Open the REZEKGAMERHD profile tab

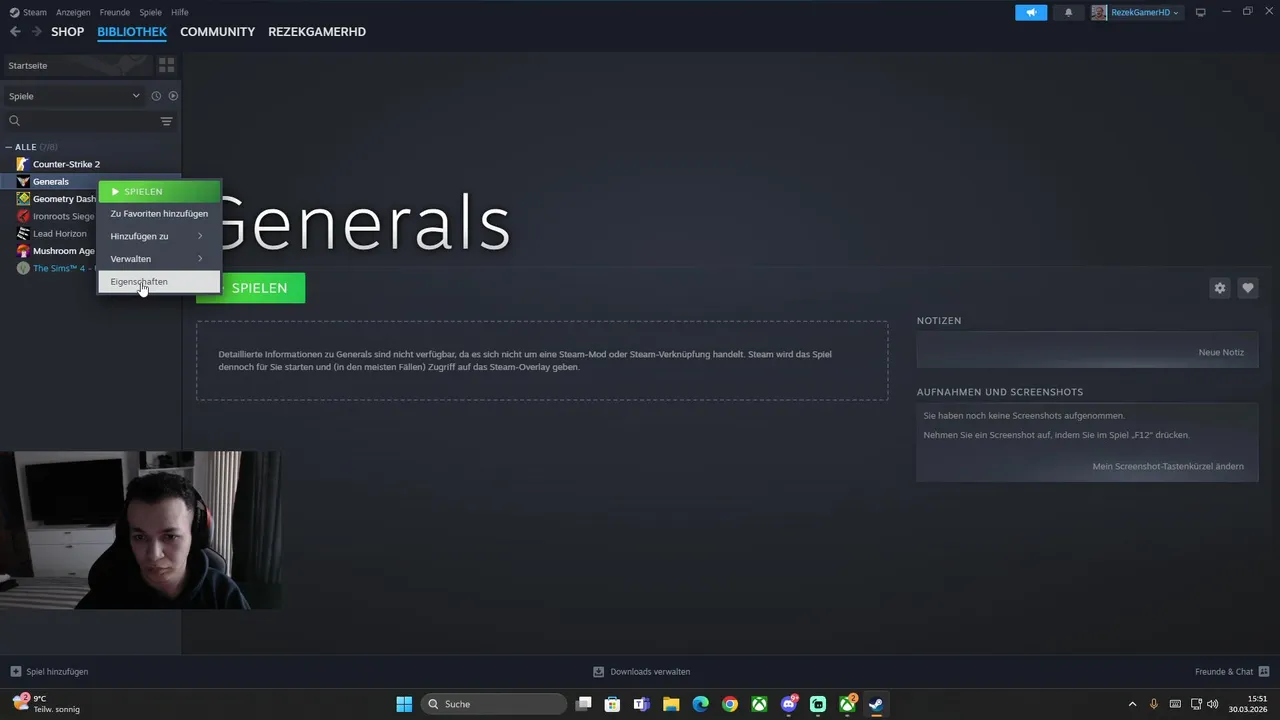[317, 32]
